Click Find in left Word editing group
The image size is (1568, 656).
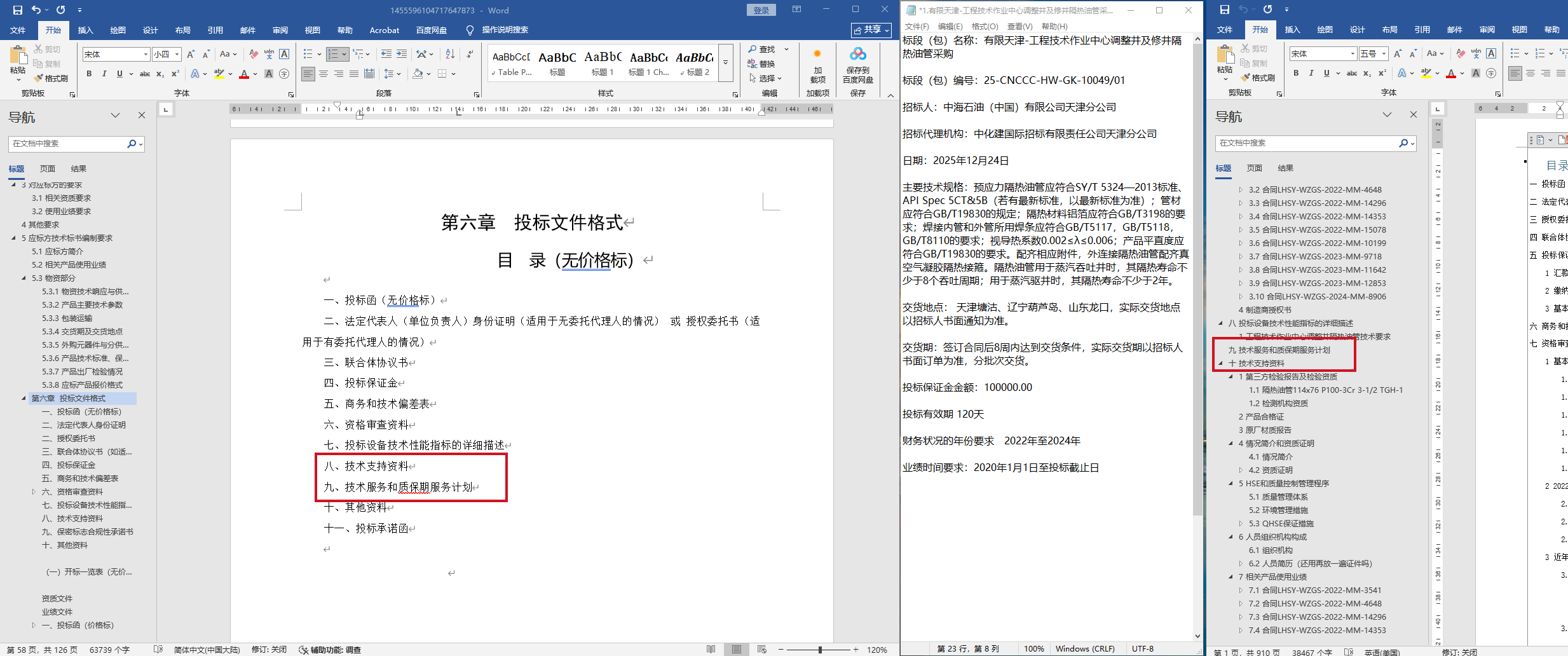click(x=761, y=50)
